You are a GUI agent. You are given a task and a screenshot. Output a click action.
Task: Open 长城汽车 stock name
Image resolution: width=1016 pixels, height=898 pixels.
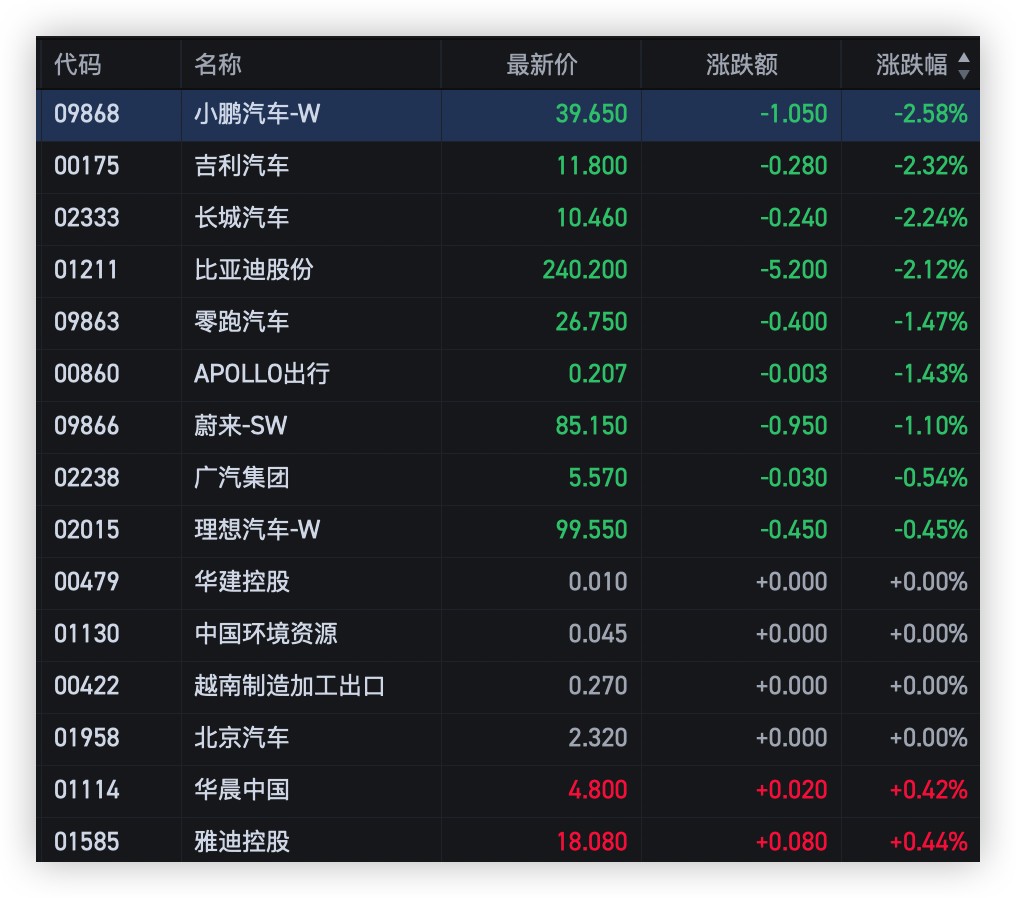(x=242, y=218)
